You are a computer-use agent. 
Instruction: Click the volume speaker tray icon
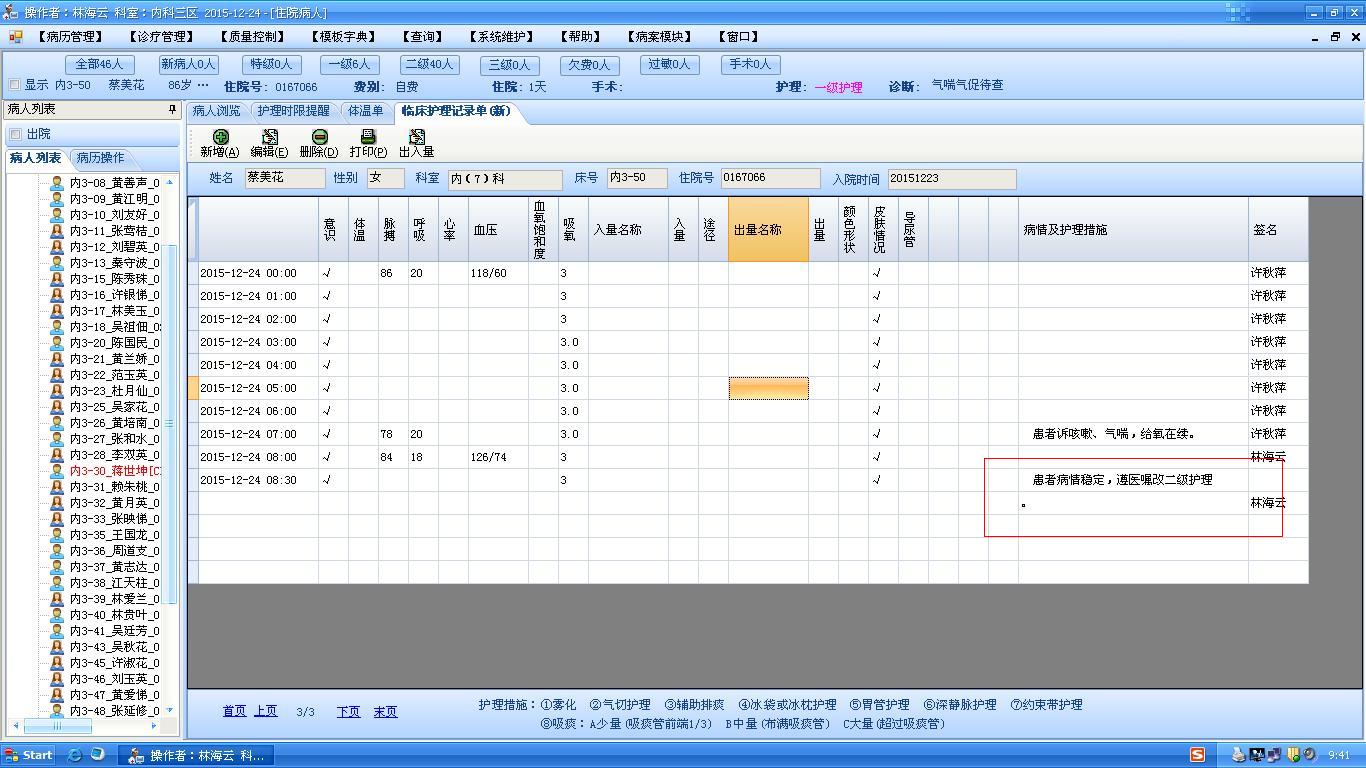1308,755
